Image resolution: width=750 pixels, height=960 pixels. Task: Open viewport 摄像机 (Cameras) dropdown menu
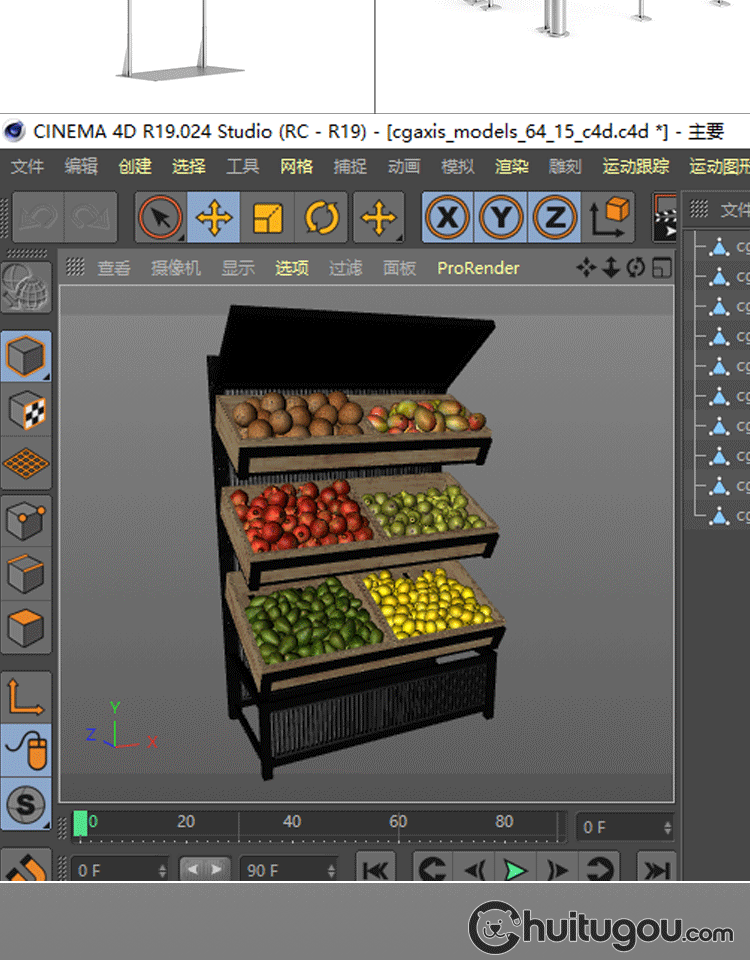tap(176, 268)
